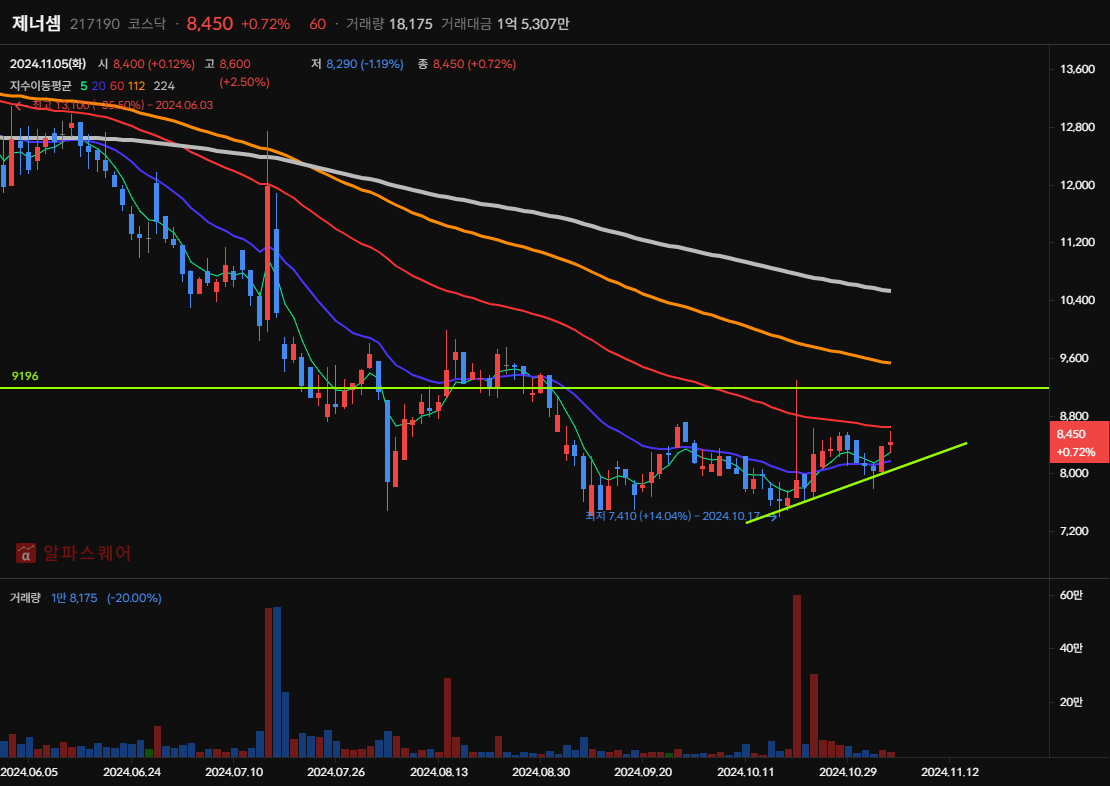Select the stock code 217190

(x=95, y=24)
